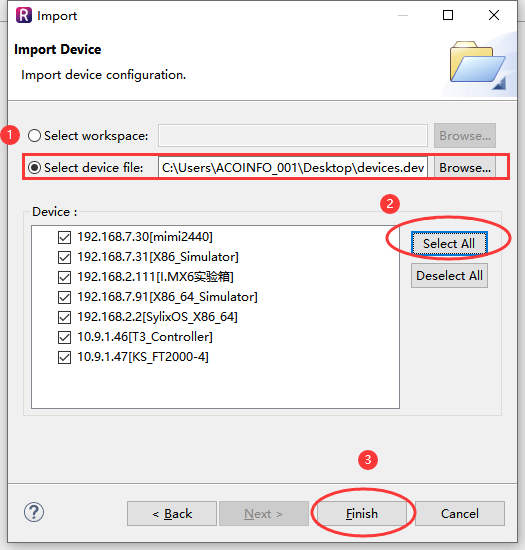
Task: Choose the Select workspace radio option
Action: click(x=34, y=135)
